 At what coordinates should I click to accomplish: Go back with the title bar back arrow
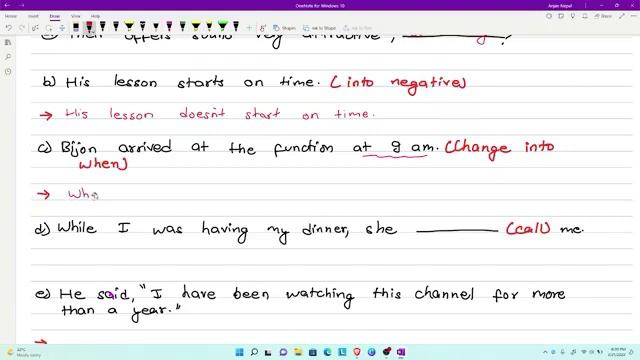click(7, 5)
